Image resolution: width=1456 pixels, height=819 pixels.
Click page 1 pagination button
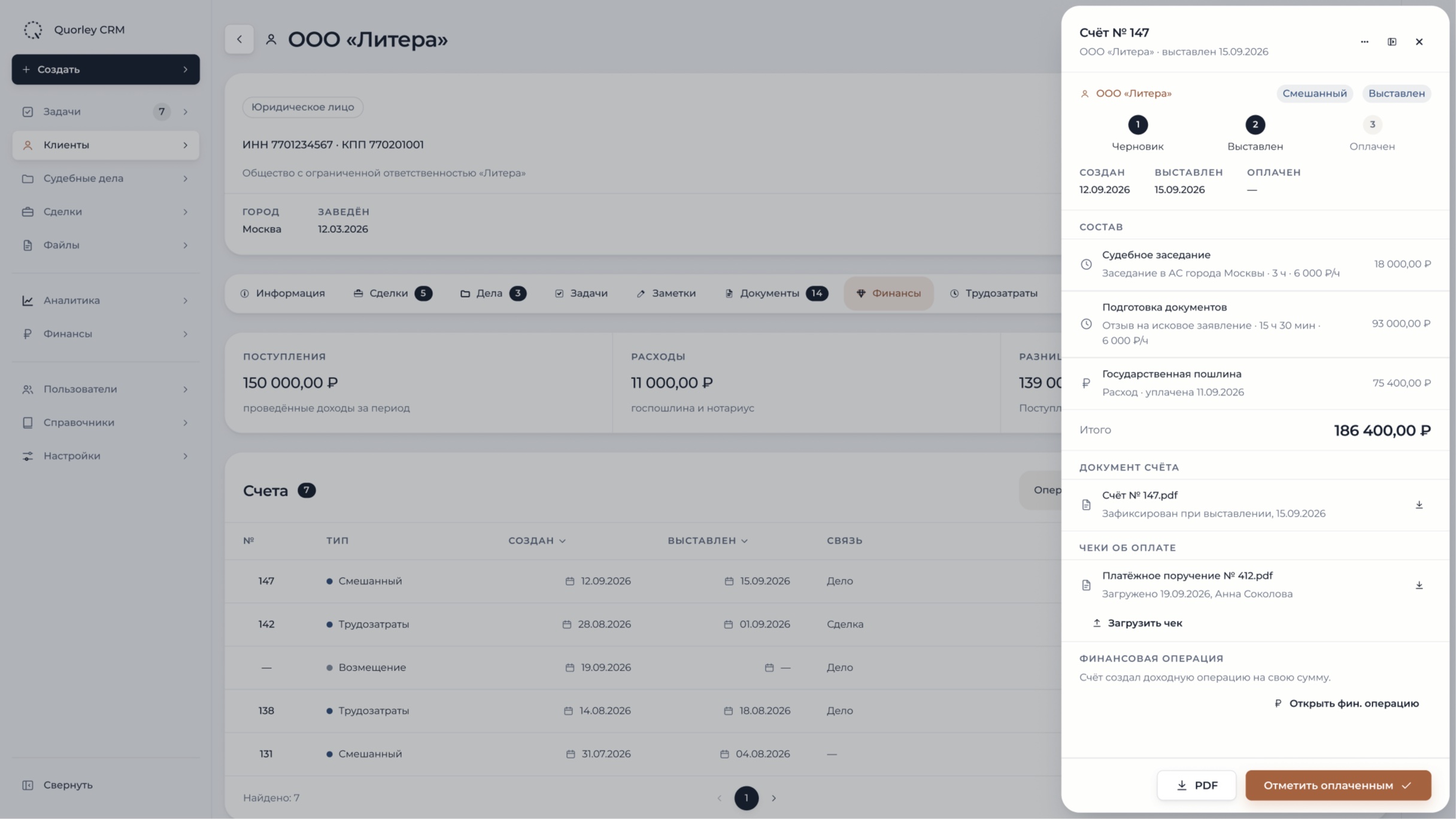746,798
